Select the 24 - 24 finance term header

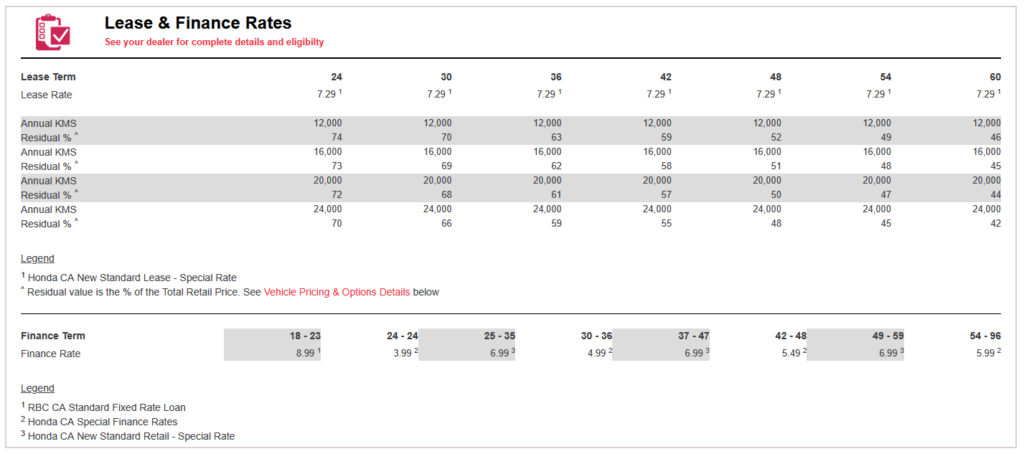[x=402, y=336]
